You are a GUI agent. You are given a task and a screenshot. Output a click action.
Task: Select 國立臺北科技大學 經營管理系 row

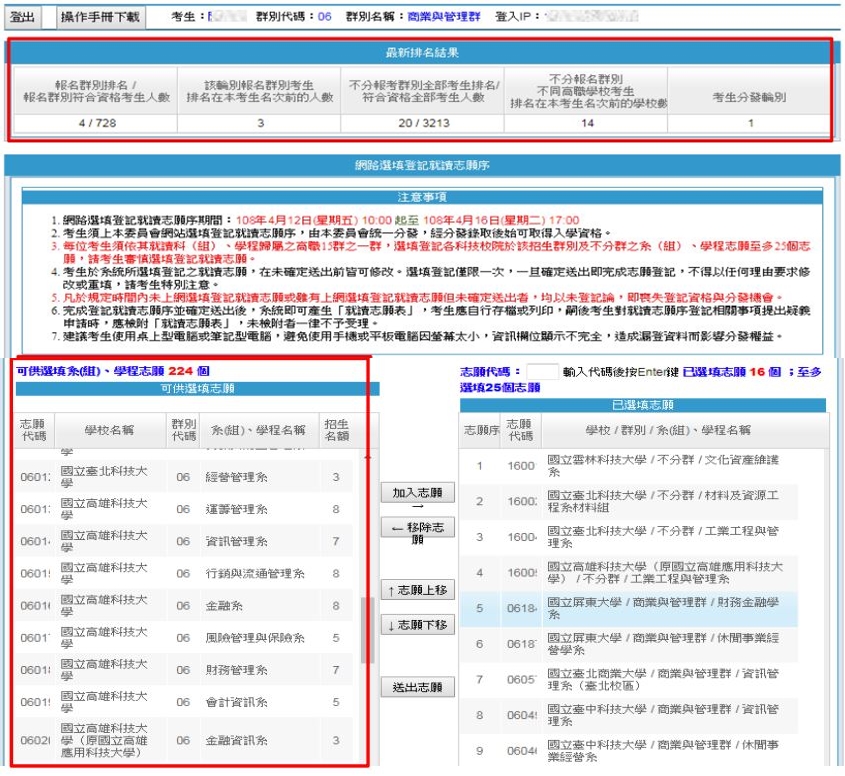point(185,477)
